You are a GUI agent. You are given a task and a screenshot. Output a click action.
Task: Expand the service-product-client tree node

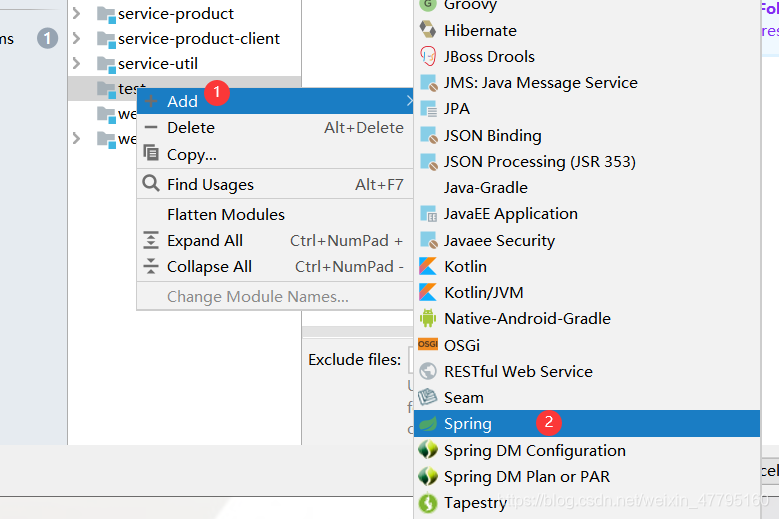coord(77,38)
